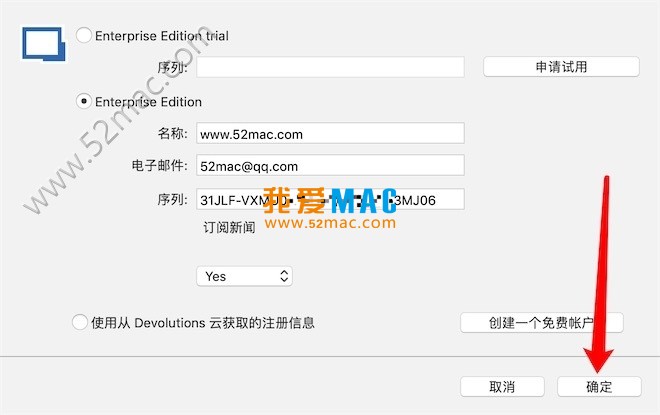Viewport: 660px width, 415px height.
Task: Click the name field containing www.52mac.com
Action: point(330,133)
